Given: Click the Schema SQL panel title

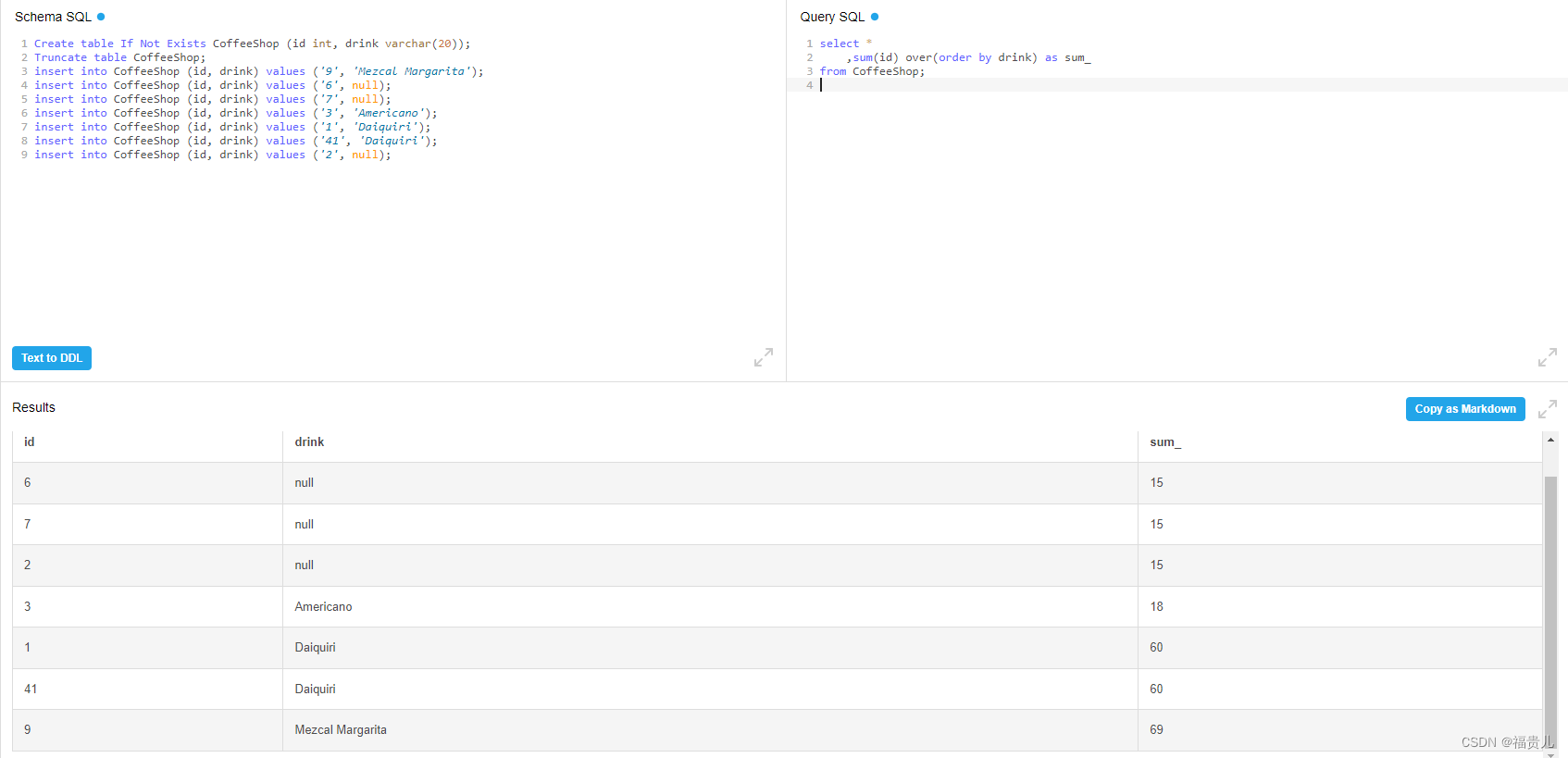Looking at the screenshot, I should click(x=54, y=17).
